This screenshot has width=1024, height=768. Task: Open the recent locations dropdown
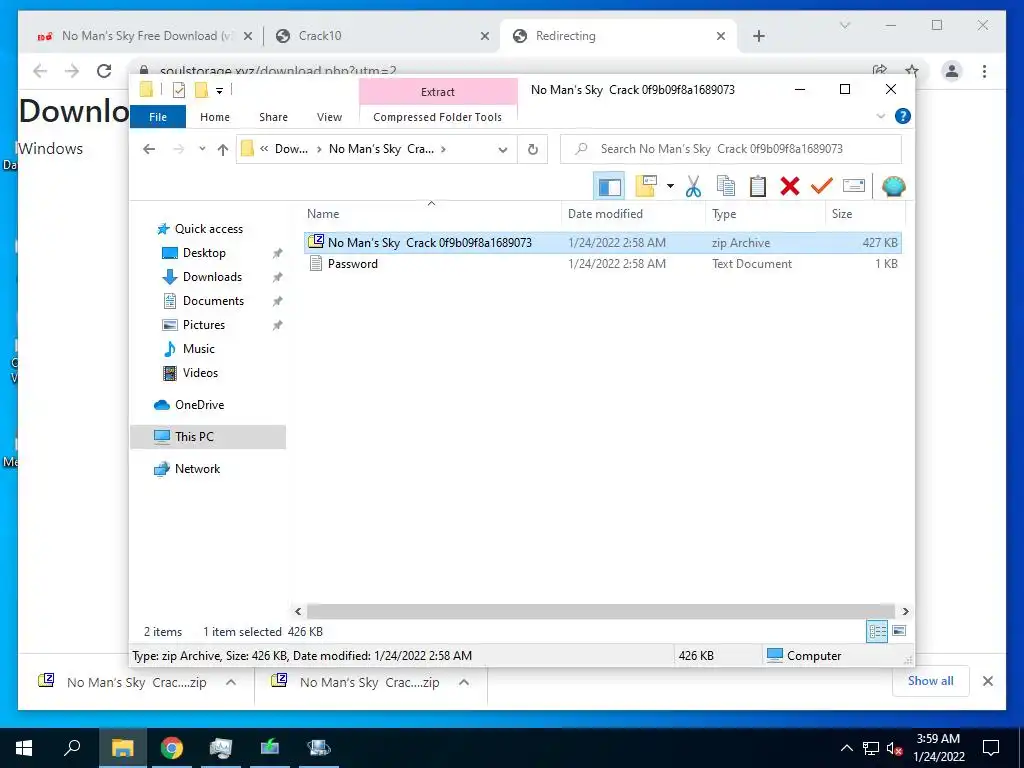(202, 149)
